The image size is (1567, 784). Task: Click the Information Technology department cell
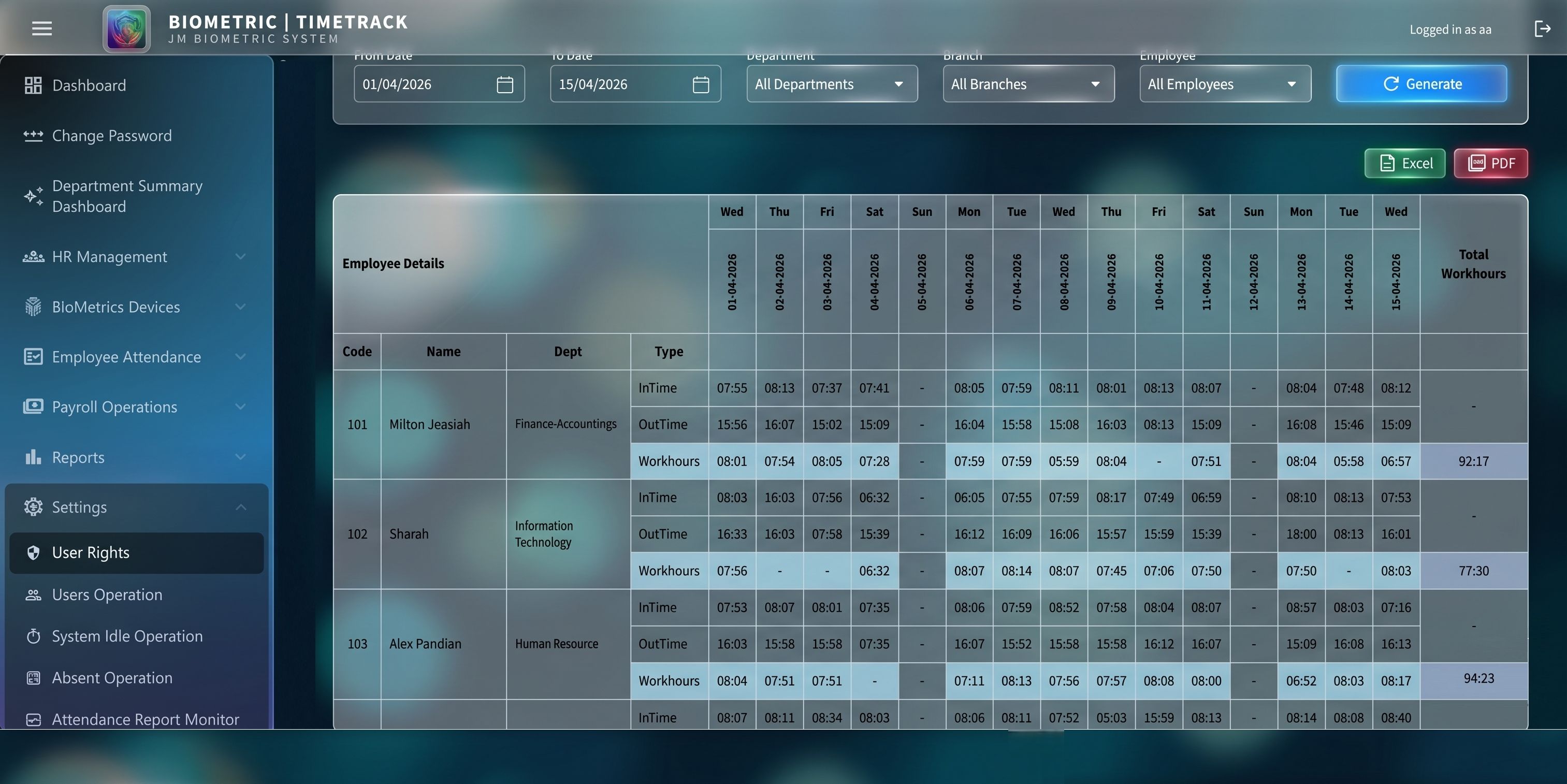coord(568,533)
